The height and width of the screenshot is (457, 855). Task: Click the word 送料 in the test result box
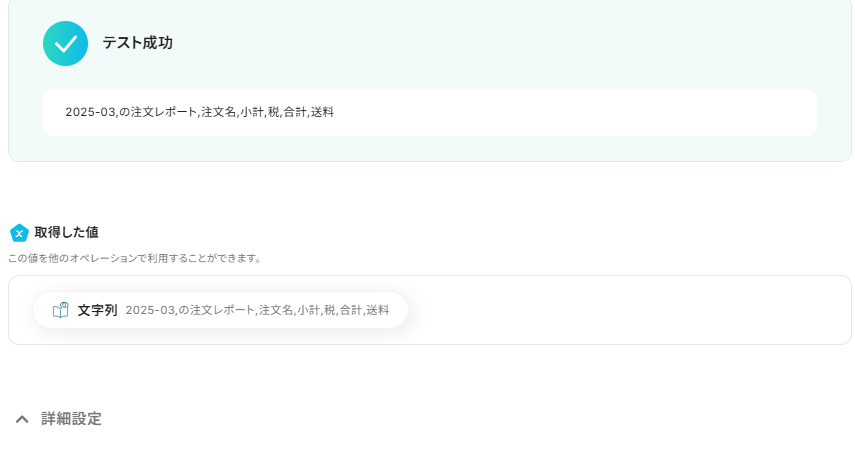point(322,112)
